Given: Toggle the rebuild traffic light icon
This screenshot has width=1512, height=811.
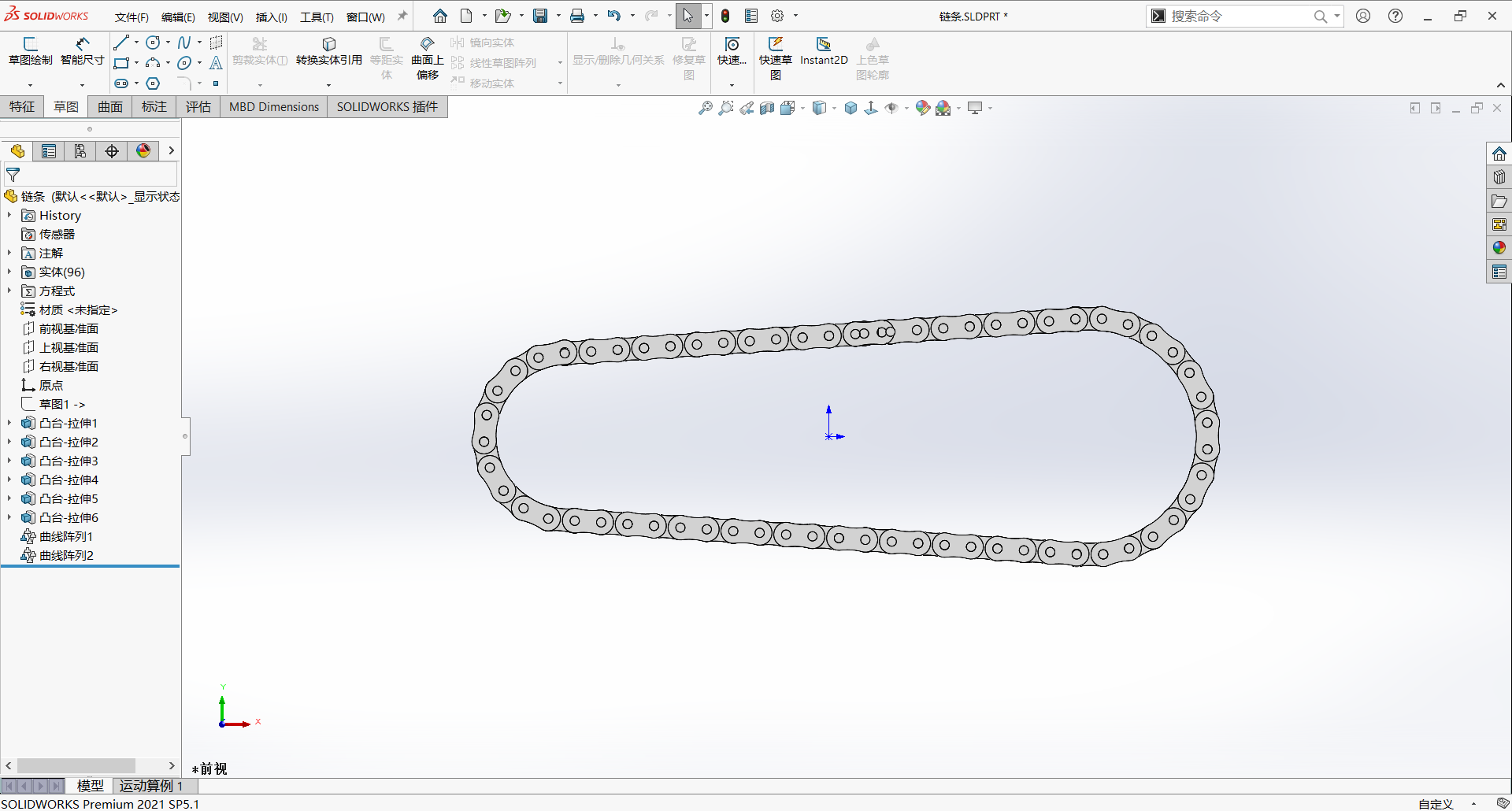Looking at the screenshot, I should (x=725, y=16).
